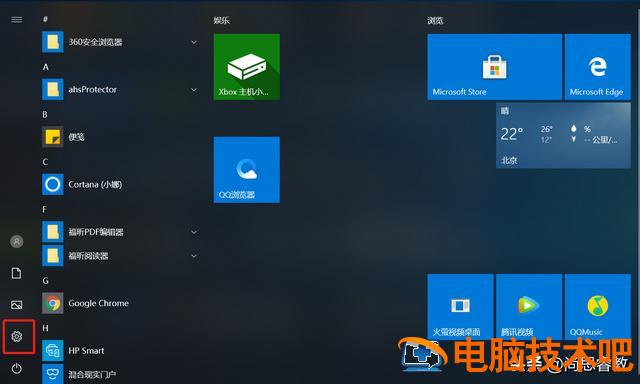Image resolution: width=640 pixels, height=384 pixels.
Task: Click the letter G section header
Action: (x=46, y=281)
